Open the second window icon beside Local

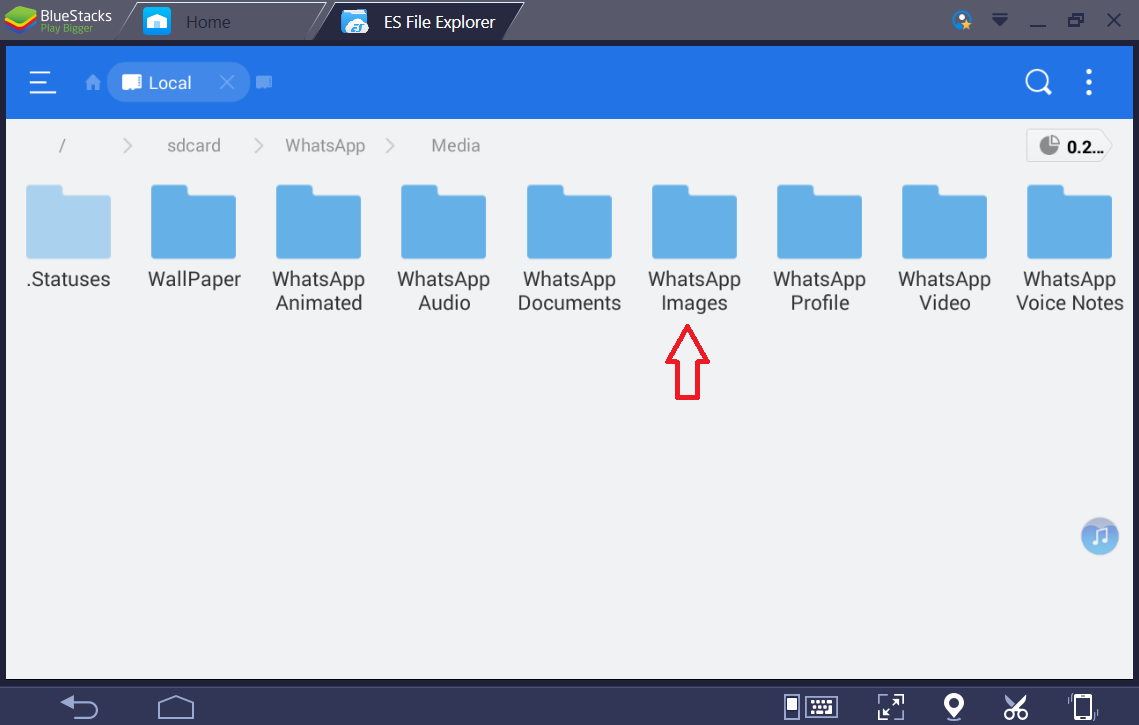(264, 82)
